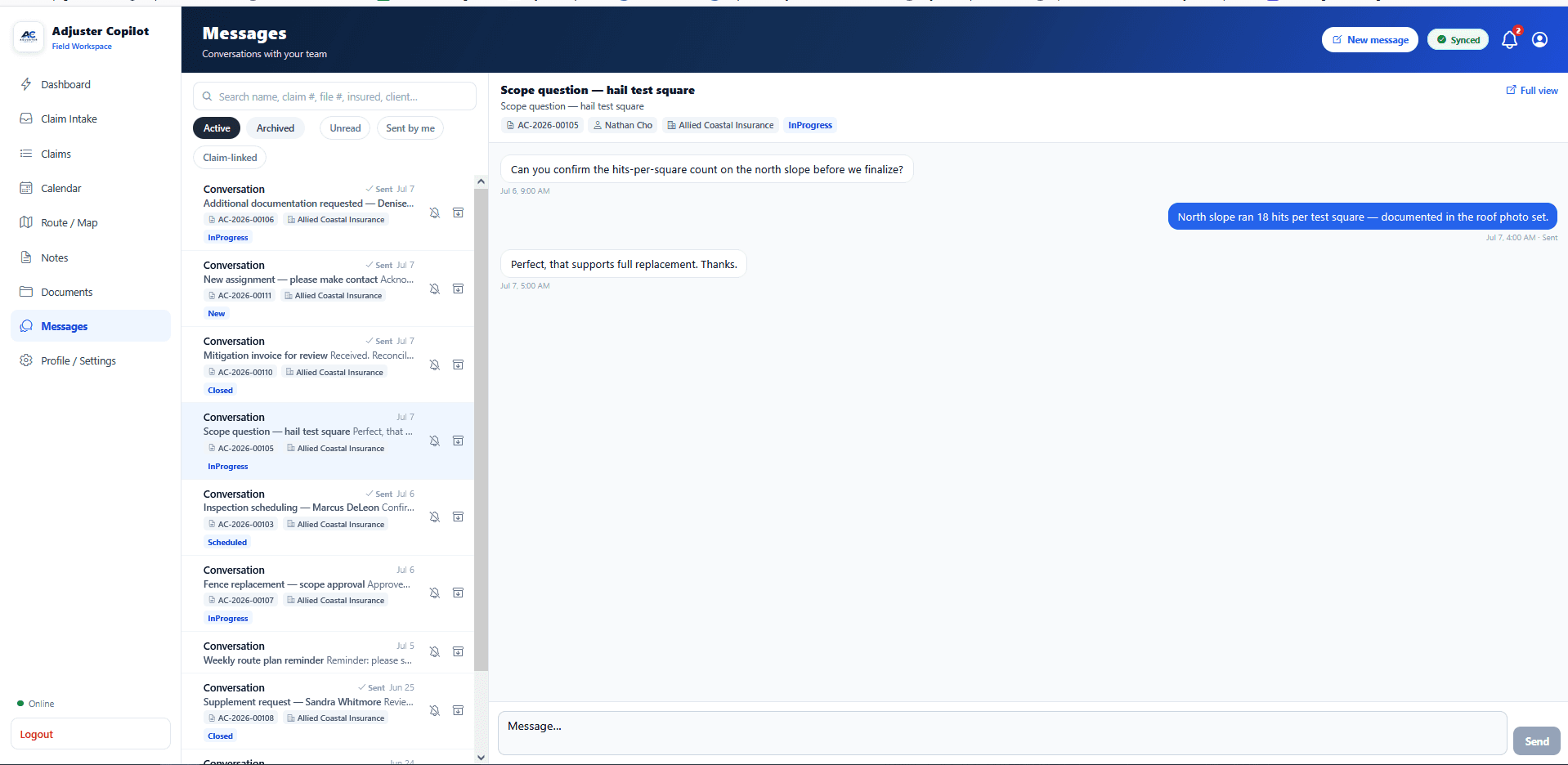The width and height of the screenshot is (1568, 765).
Task: Open the Notes page
Action: 91,257
